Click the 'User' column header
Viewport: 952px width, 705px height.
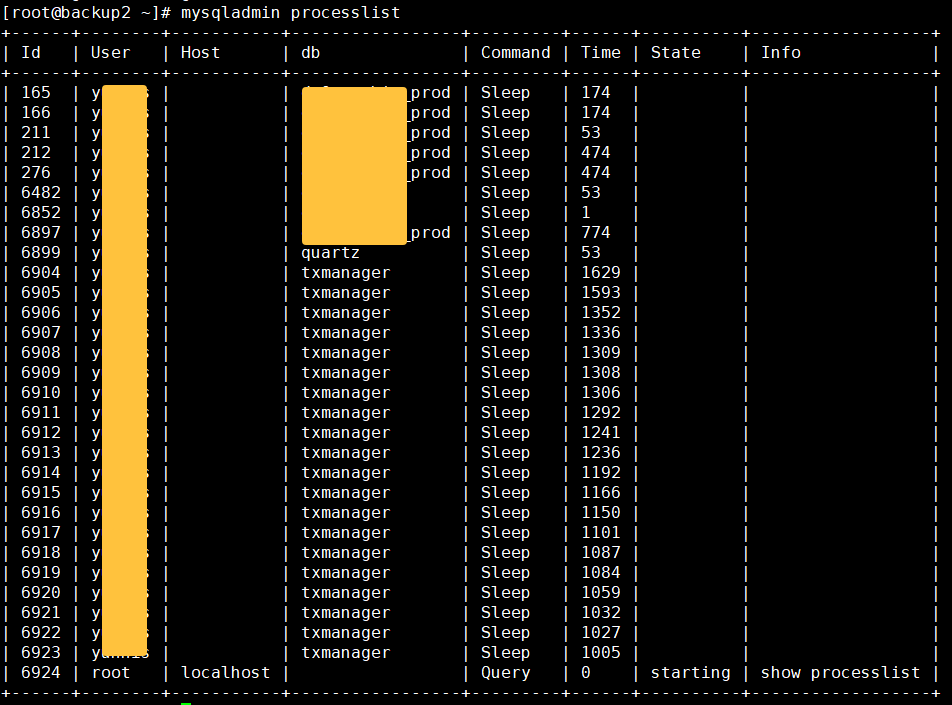[110, 53]
